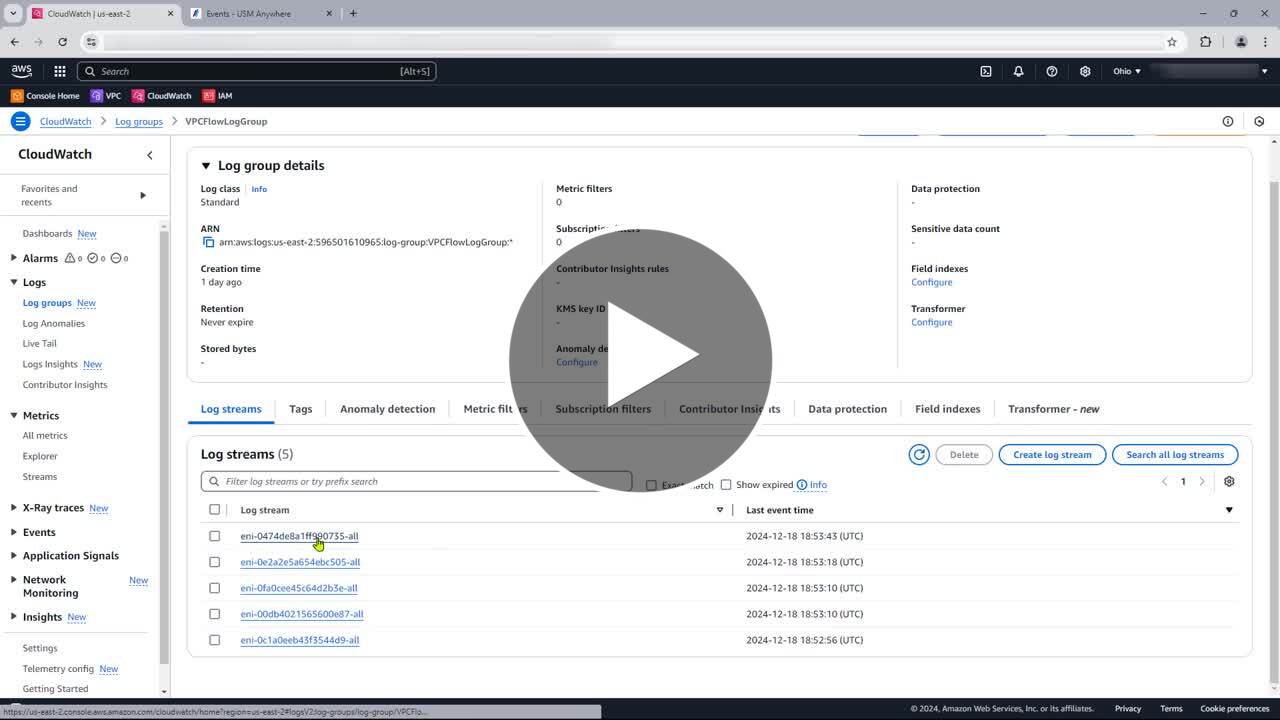The image size is (1280, 720).
Task: Click the Create log stream button
Action: point(1051,455)
